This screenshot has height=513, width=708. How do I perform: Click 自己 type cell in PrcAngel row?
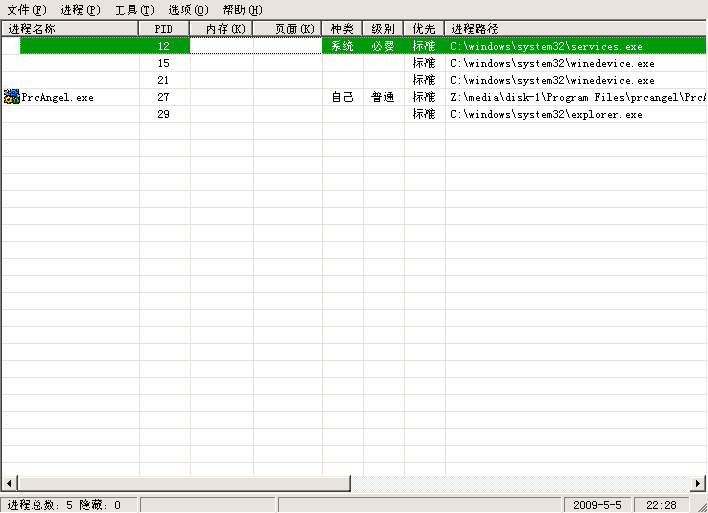pyautogui.click(x=342, y=97)
